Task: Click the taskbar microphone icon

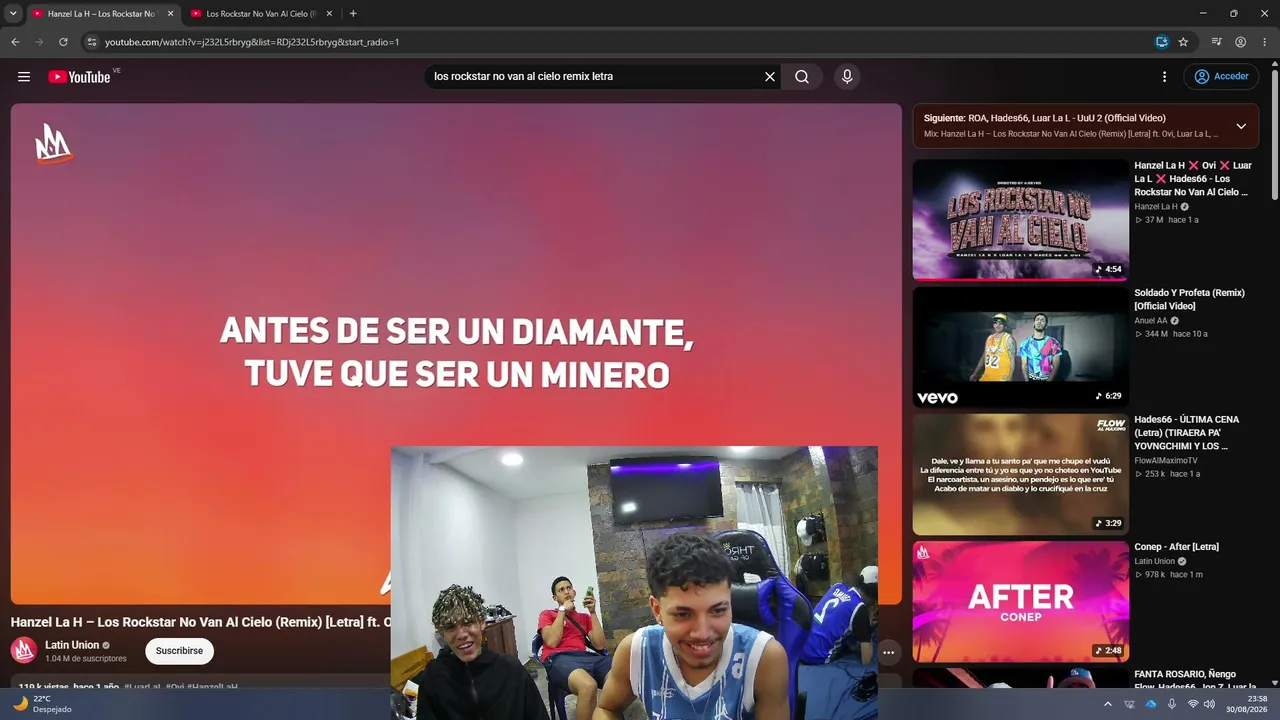Action: tap(1171, 704)
